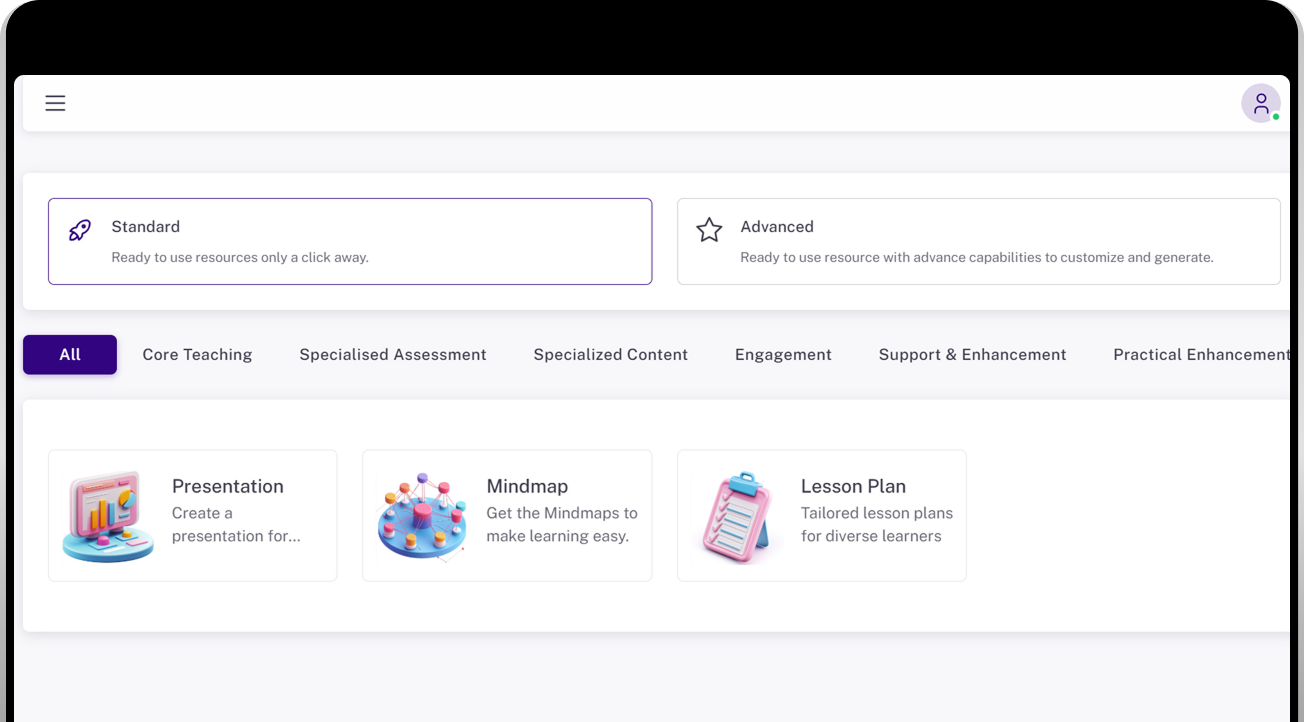Screen dimensions: 1304x722
Task: Select the Advanced mode option
Action: (979, 241)
